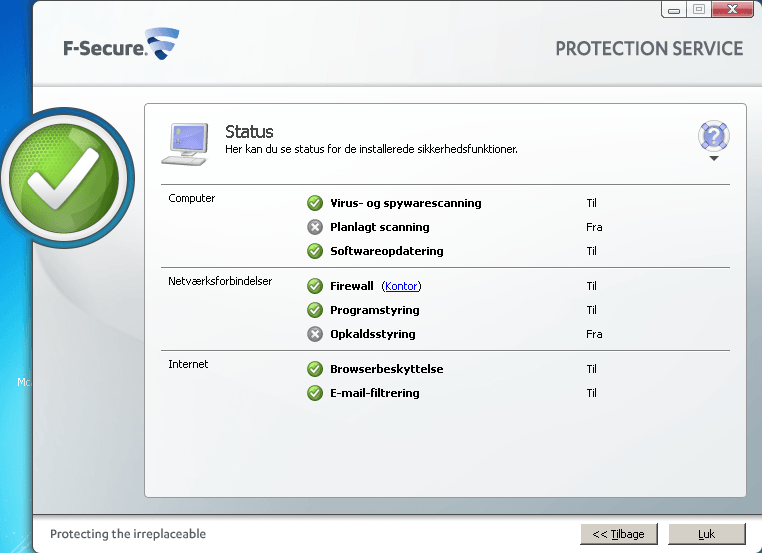Click green check icon beside Softwareopdatering

315,251
